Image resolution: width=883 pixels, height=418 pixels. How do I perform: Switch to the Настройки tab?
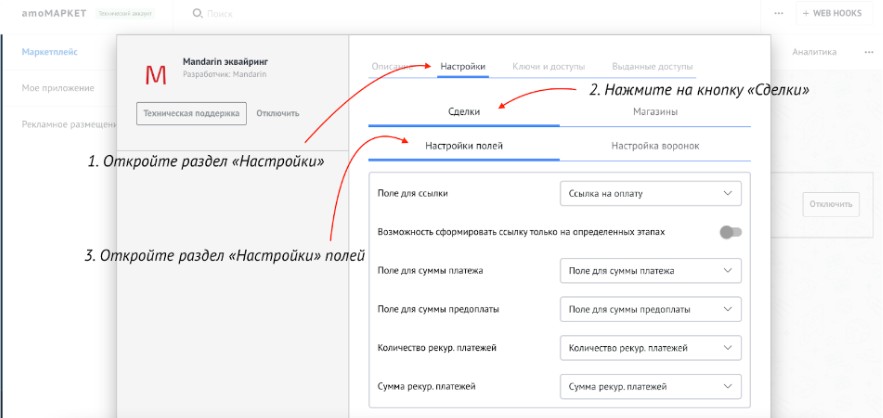463,66
